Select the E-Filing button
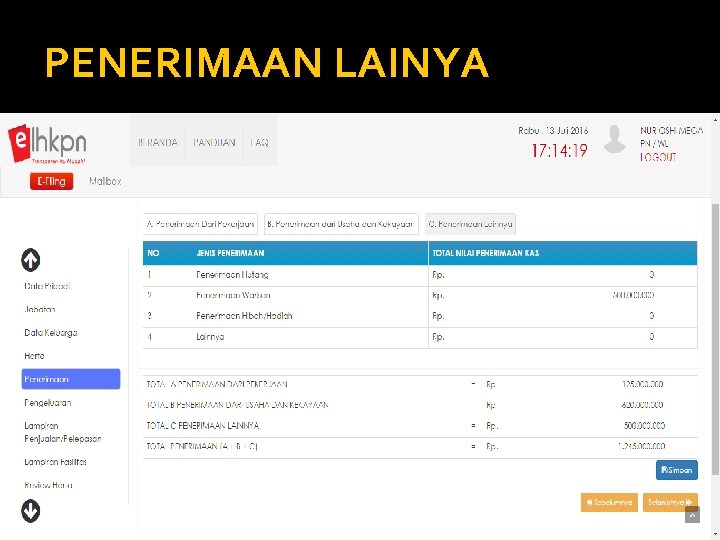This screenshot has width=720, height=540. (51, 181)
